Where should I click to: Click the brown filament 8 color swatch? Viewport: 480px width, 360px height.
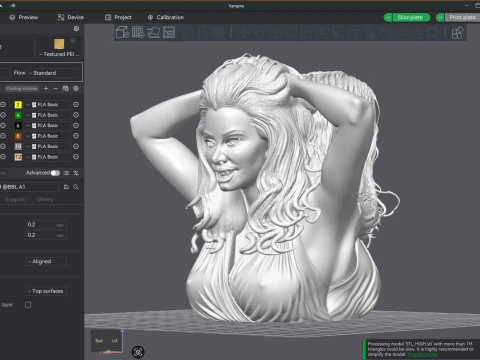[x=18, y=136]
